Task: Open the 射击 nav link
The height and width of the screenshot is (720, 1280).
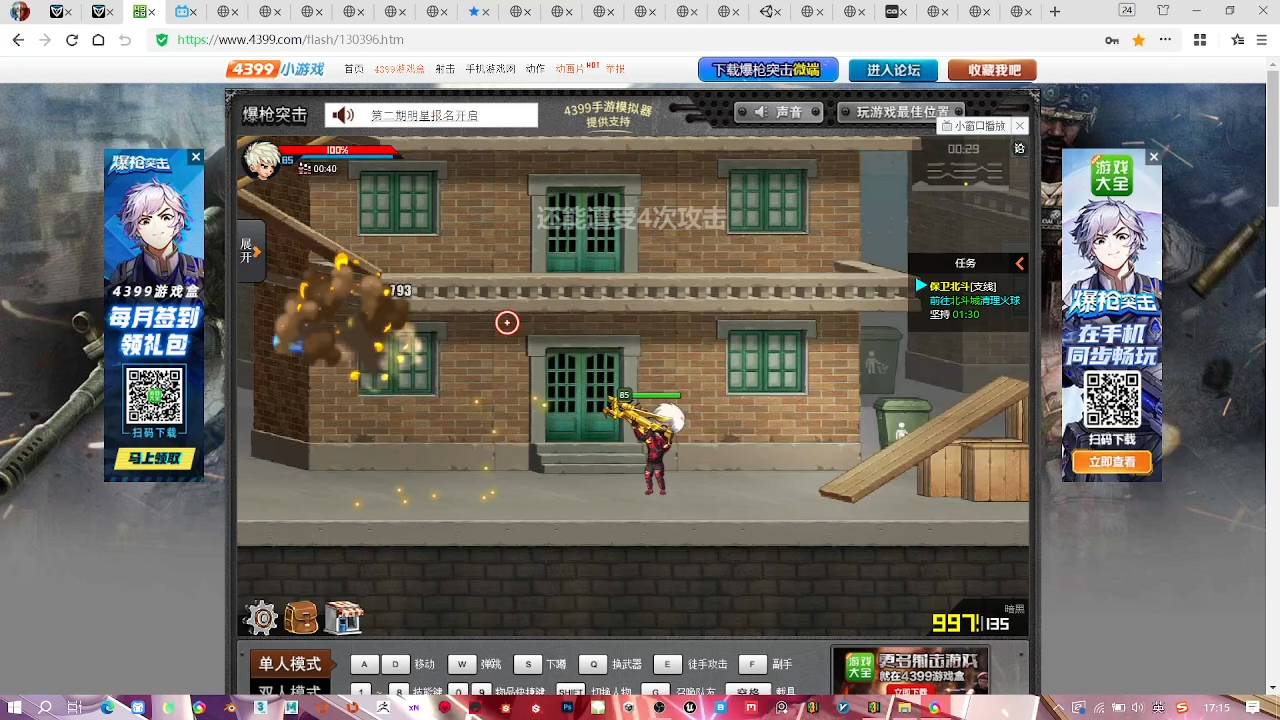Action: (445, 69)
